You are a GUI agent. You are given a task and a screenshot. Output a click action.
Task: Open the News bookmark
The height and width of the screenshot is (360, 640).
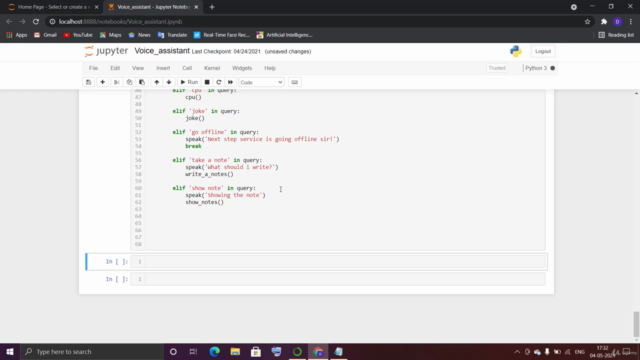(x=140, y=35)
